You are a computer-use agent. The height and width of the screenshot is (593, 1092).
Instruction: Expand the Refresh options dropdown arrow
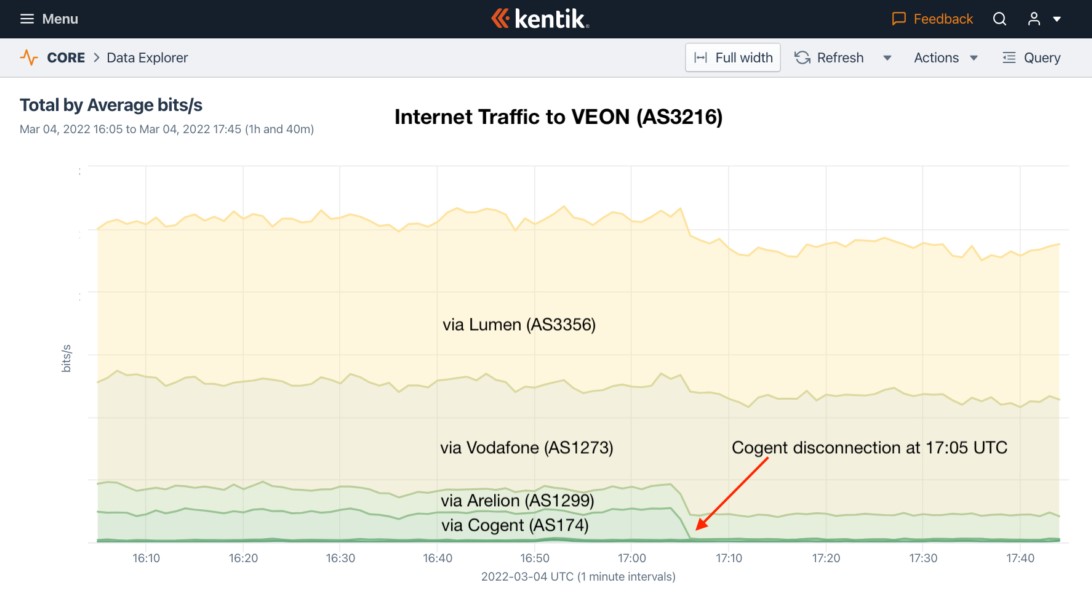(887, 58)
